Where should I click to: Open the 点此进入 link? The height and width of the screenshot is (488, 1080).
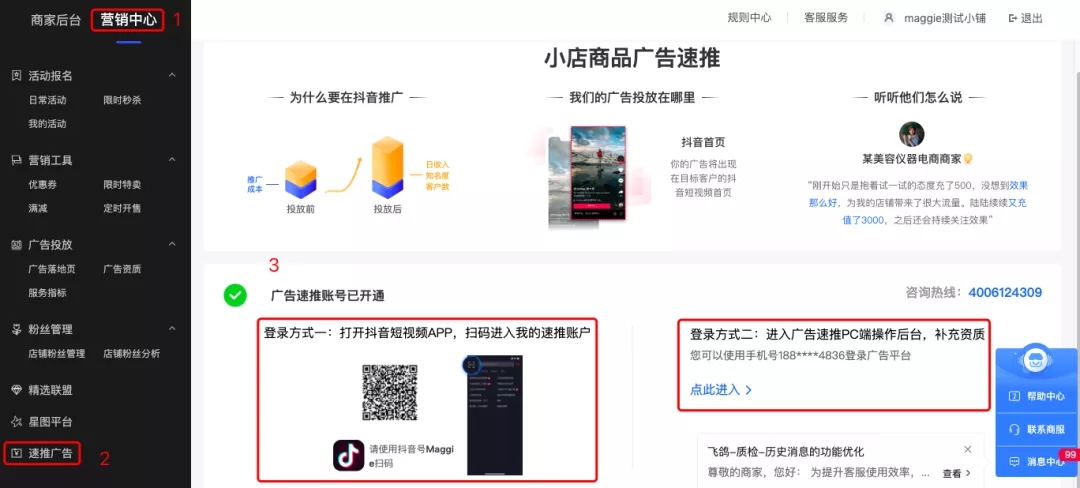click(x=721, y=390)
